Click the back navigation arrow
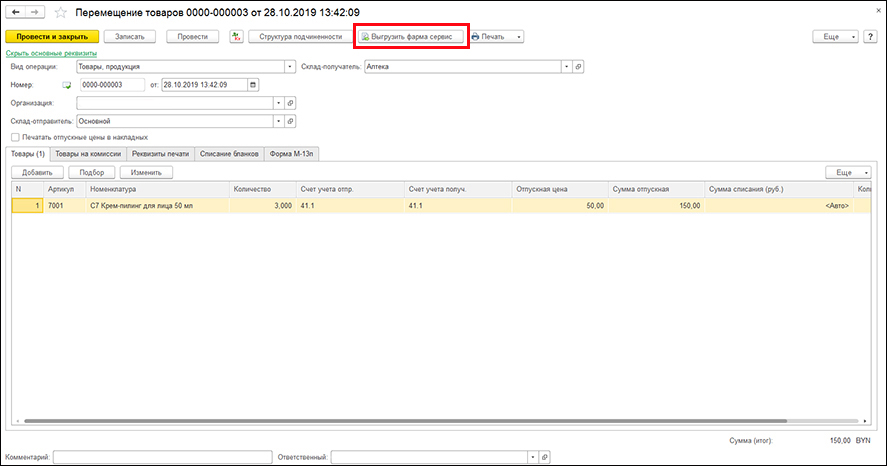Screen dimensions: 887x466 (x=15, y=12)
